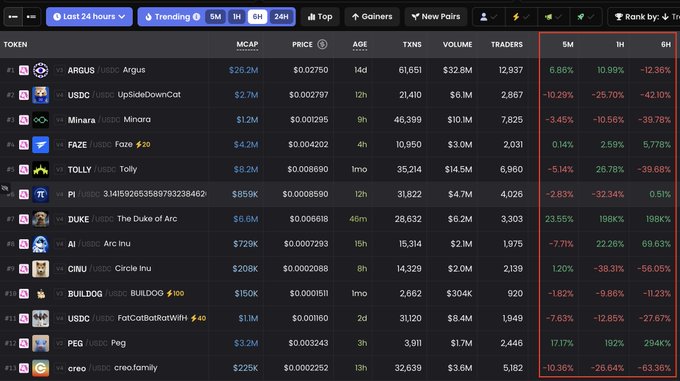Click the Minara token logo
680x381 pixels.
tap(40, 120)
